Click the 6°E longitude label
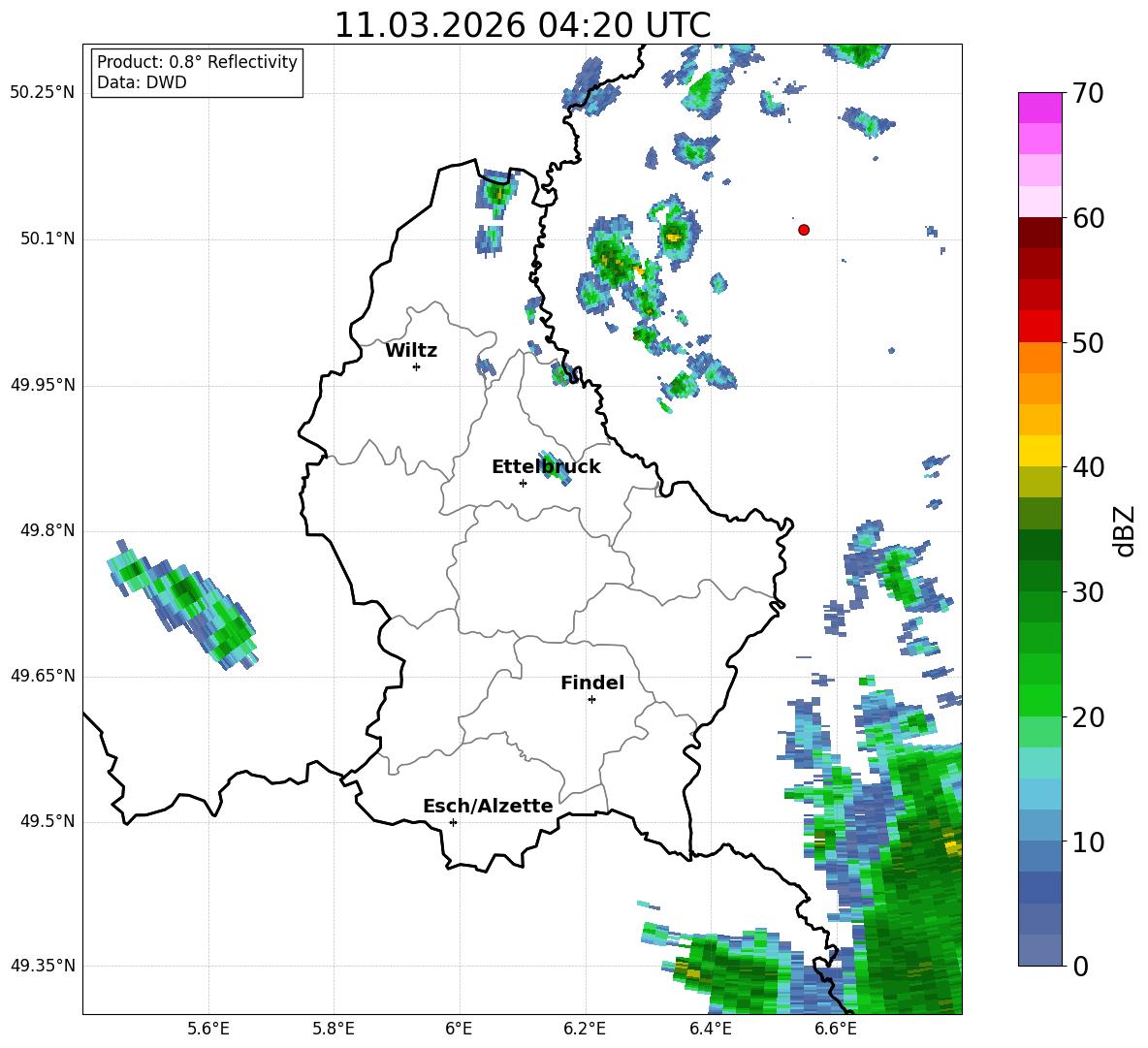The image size is (1148, 1048). pos(459,1029)
